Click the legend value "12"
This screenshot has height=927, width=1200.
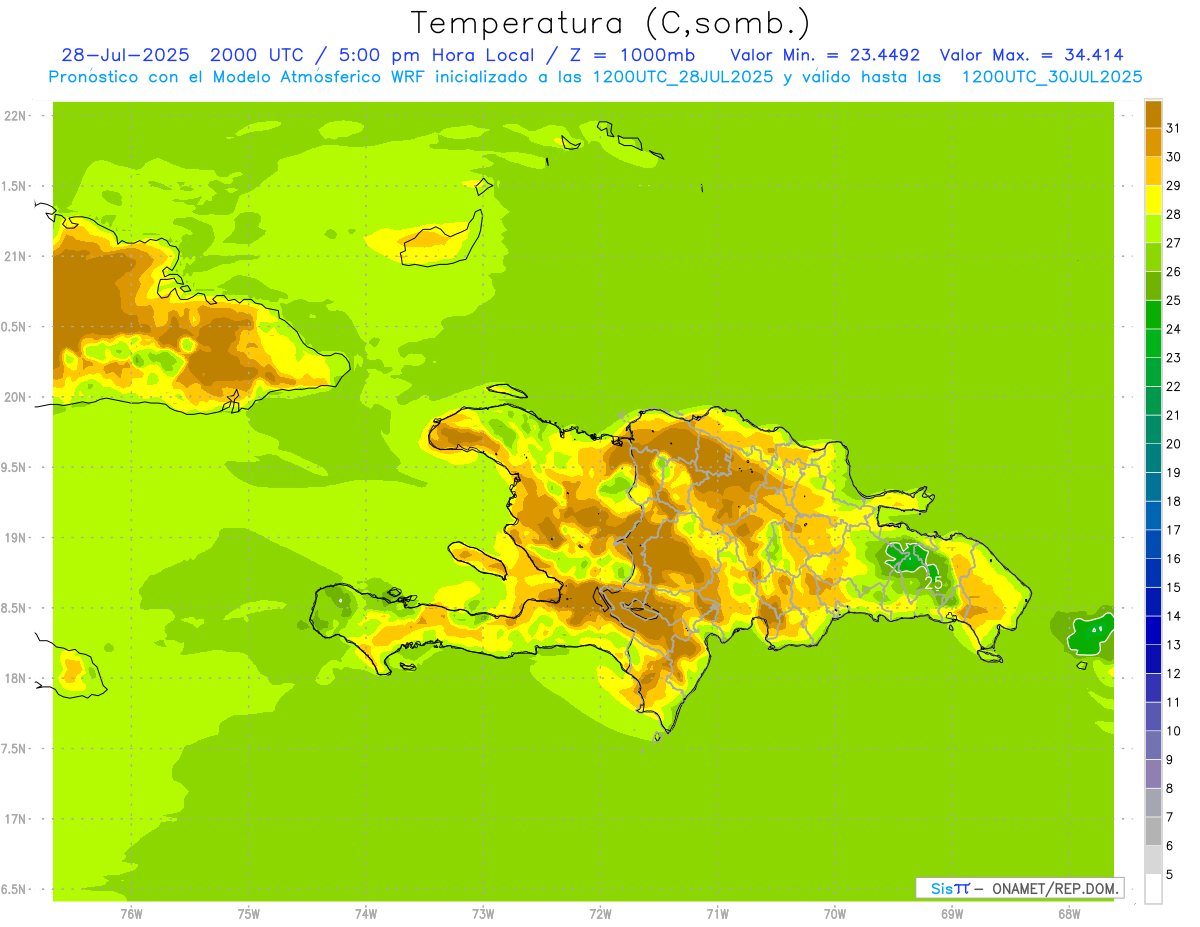click(x=1173, y=674)
